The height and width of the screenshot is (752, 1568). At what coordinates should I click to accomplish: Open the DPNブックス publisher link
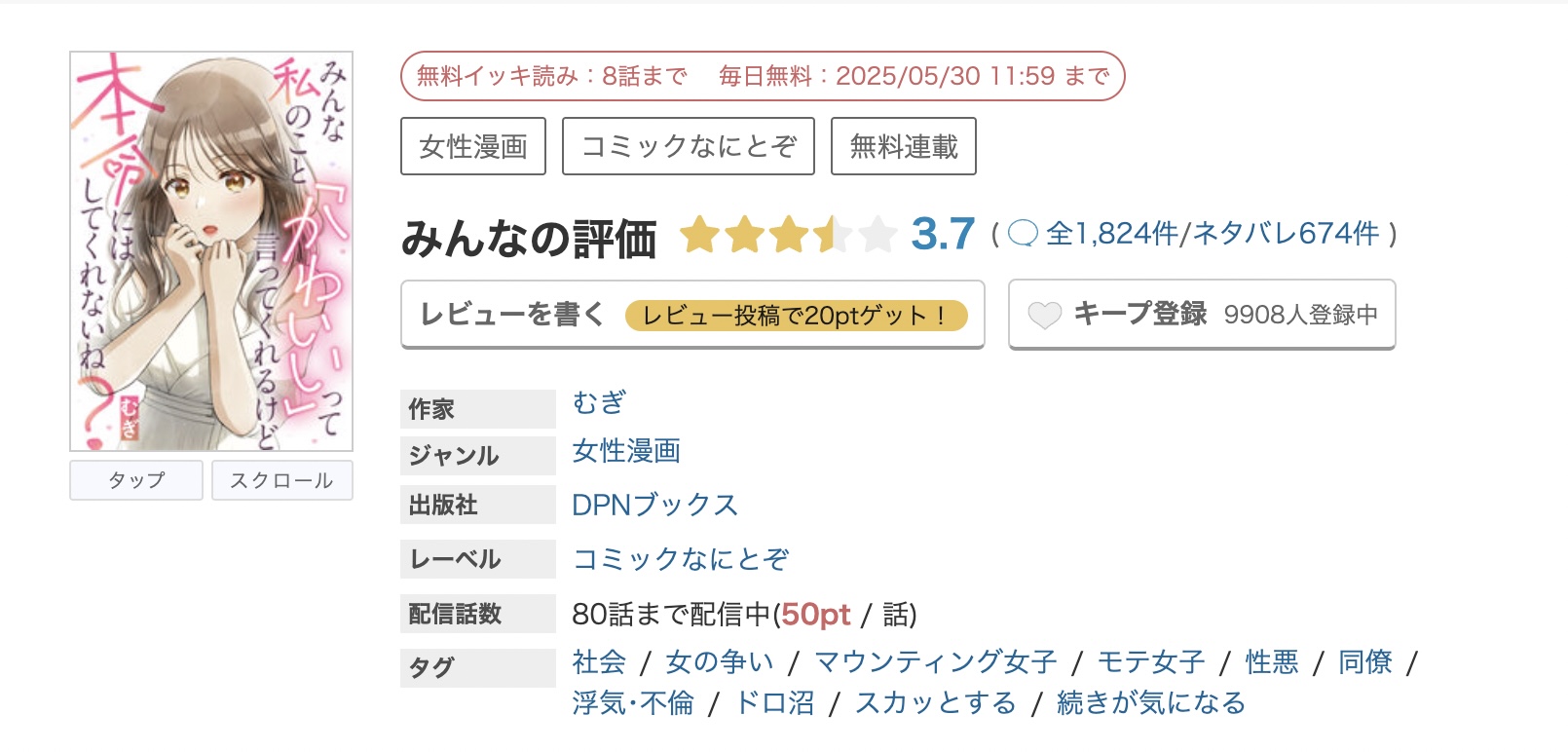click(x=654, y=505)
